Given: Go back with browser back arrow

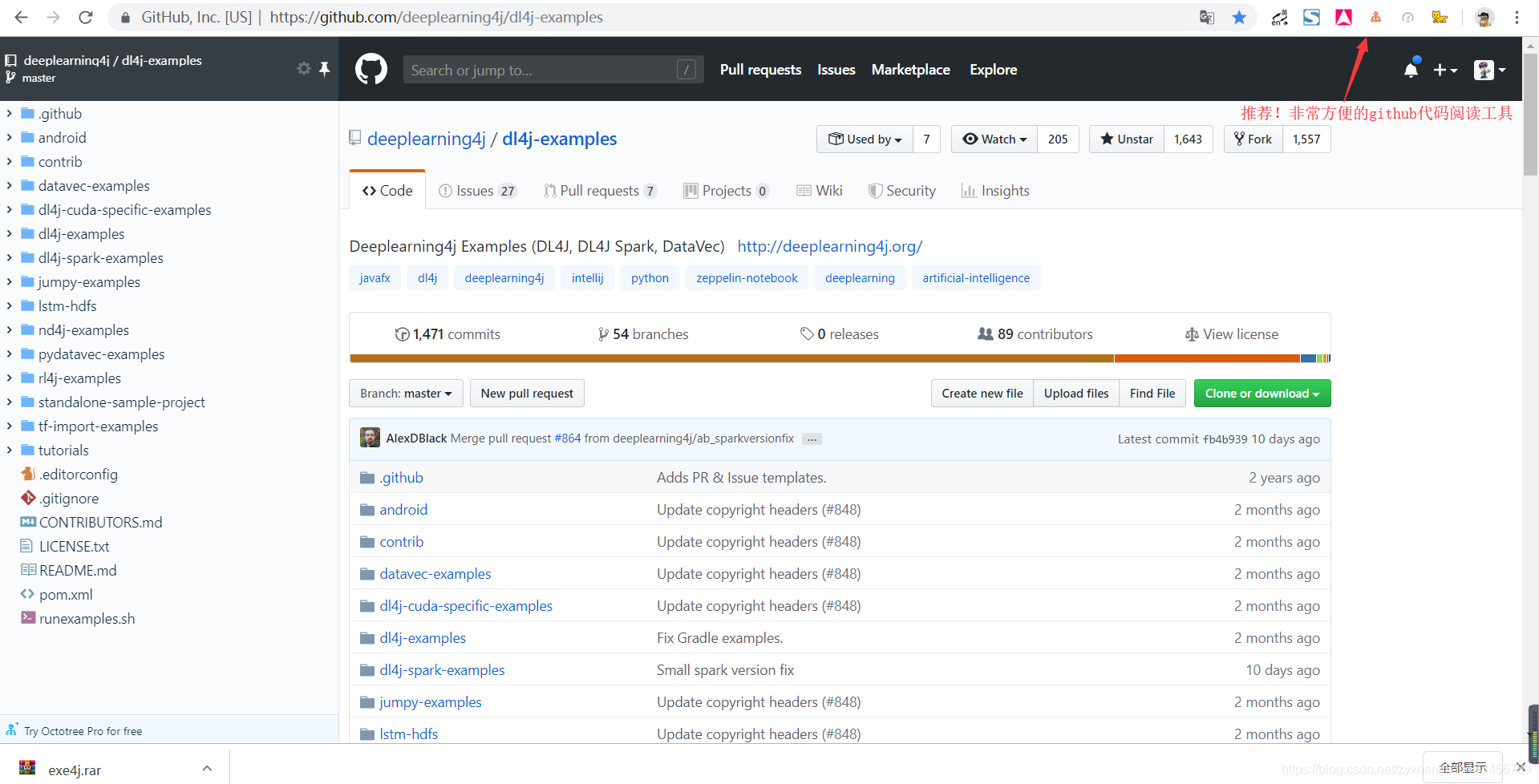Looking at the screenshot, I should tap(21, 17).
